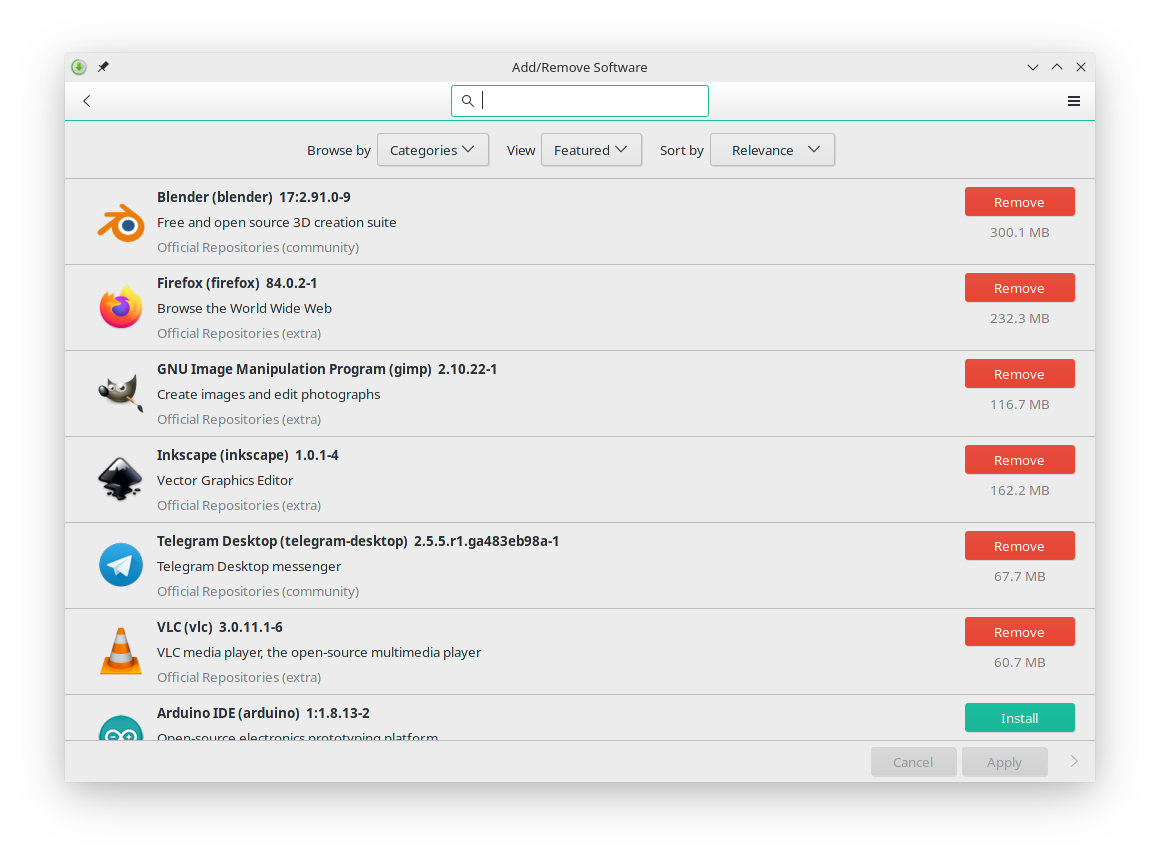Click the pin icon in title bar

pyautogui.click(x=104, y=67)
